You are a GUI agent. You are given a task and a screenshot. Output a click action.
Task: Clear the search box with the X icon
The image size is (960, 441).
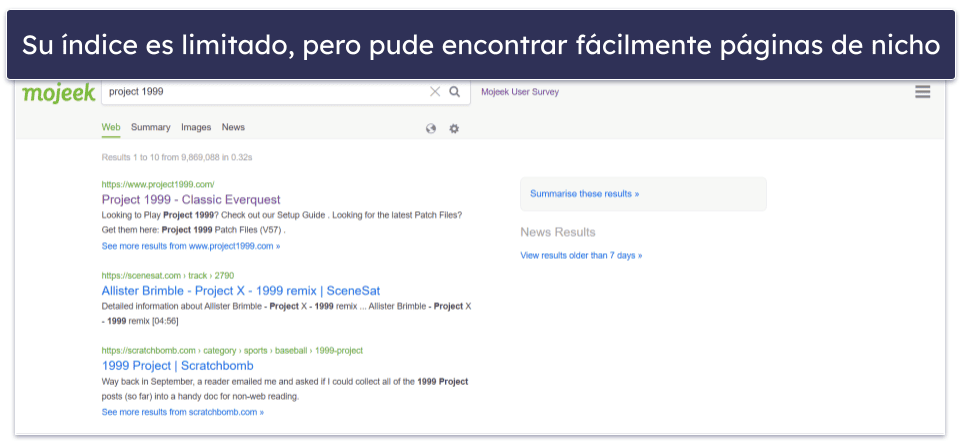pos(435,92)
